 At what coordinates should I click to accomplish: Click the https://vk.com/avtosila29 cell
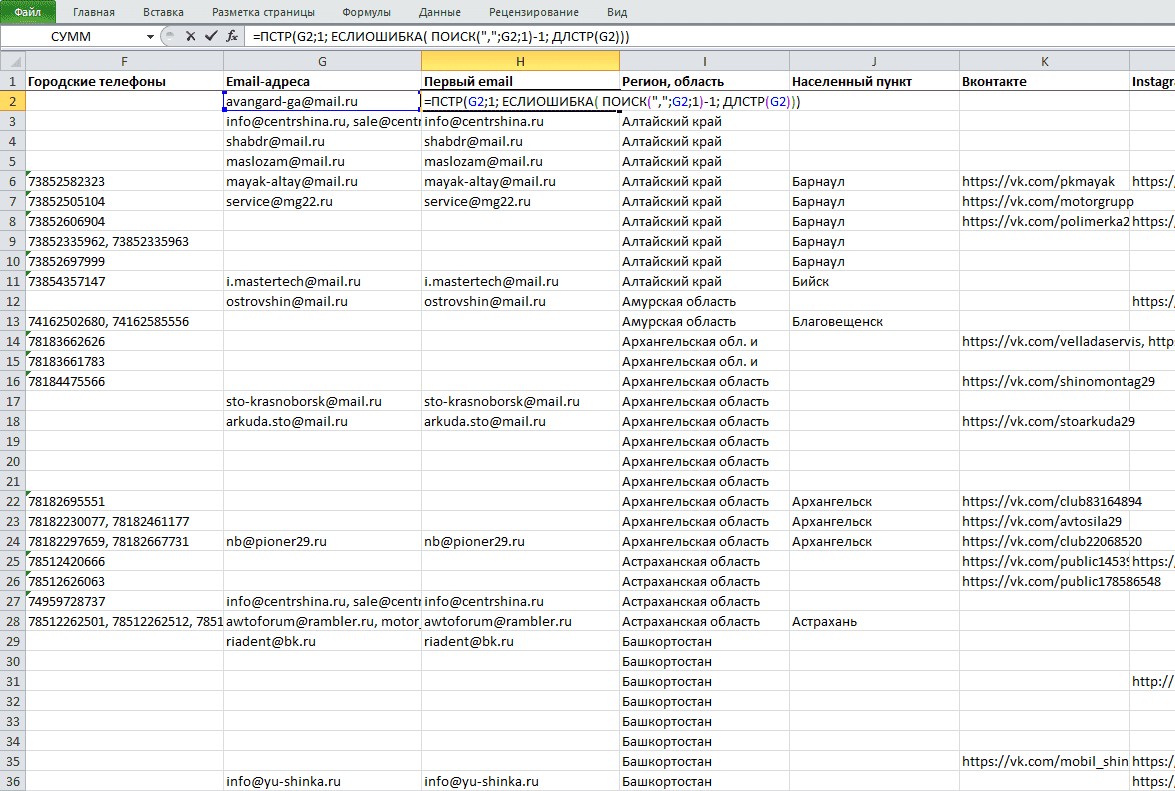1045,521
